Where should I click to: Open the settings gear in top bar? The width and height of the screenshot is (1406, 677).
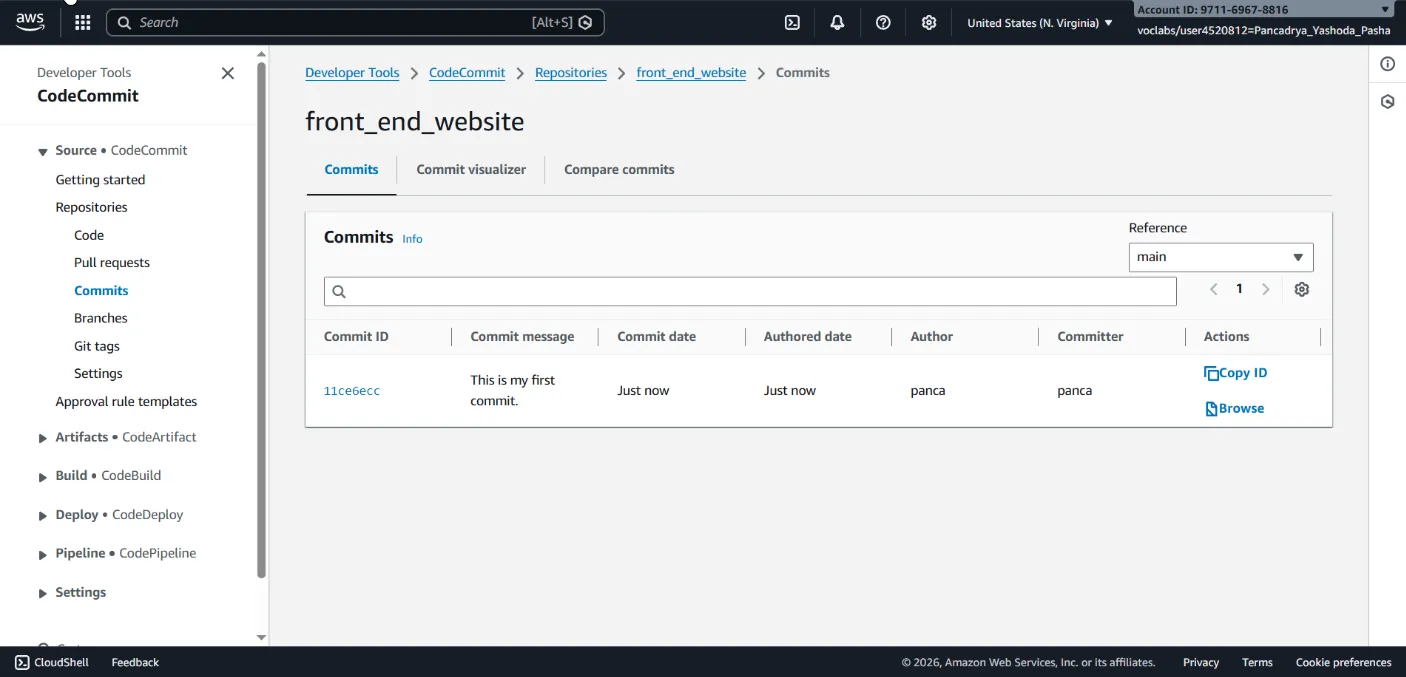point(929,22)
